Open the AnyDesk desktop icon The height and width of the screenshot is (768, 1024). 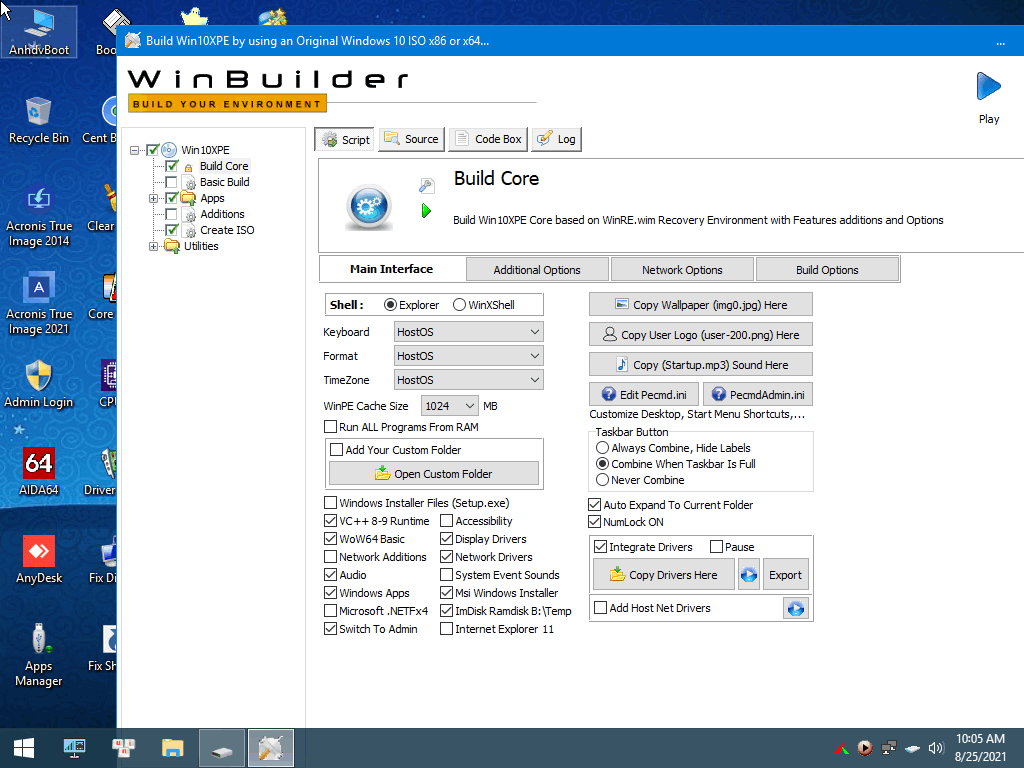tap(39, 560)
